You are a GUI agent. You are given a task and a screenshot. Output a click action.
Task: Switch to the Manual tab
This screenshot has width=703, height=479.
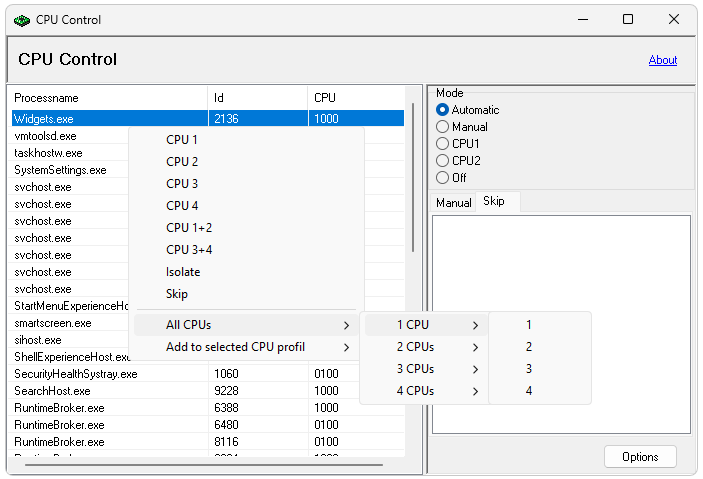tap(453, 203)
